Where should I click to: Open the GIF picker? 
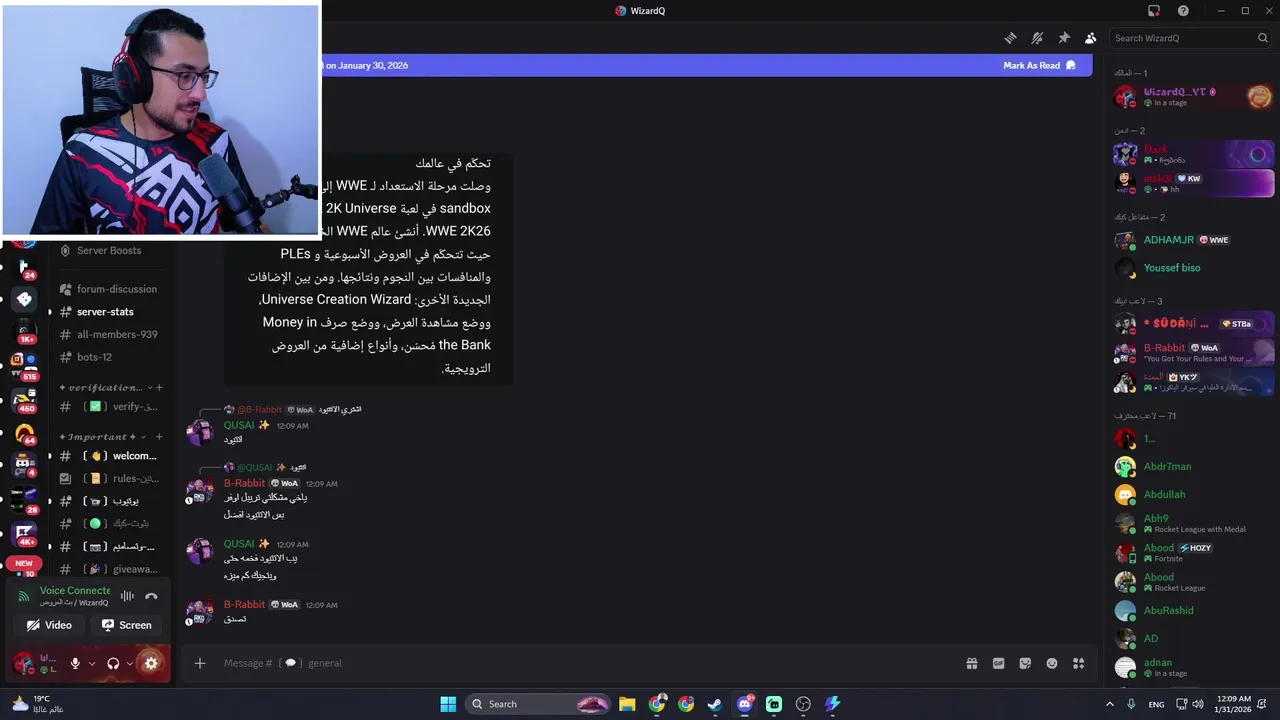998,663
